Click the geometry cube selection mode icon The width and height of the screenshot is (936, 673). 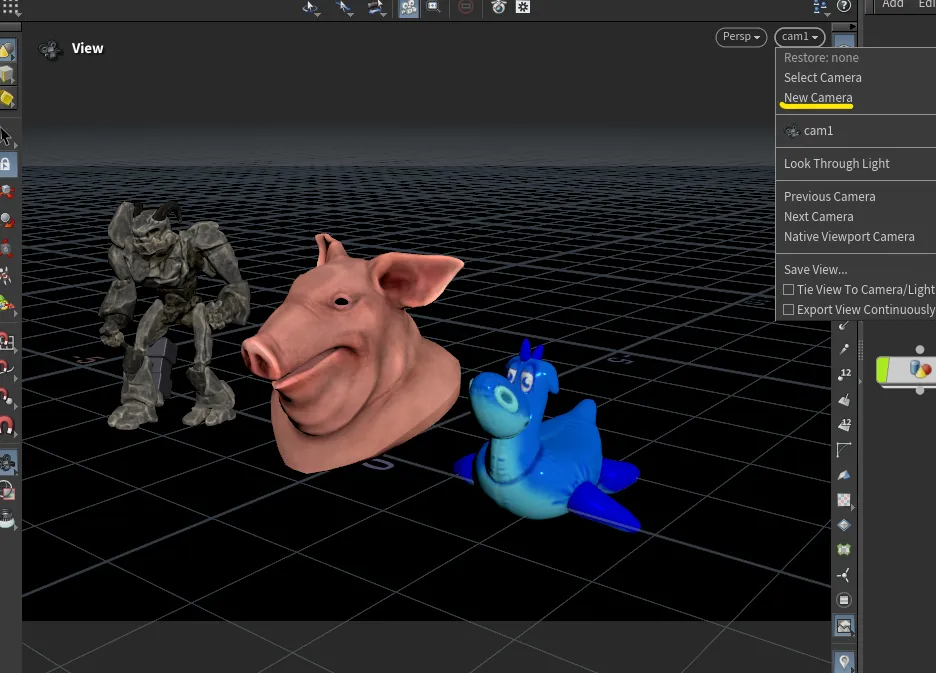click(7, 75)
